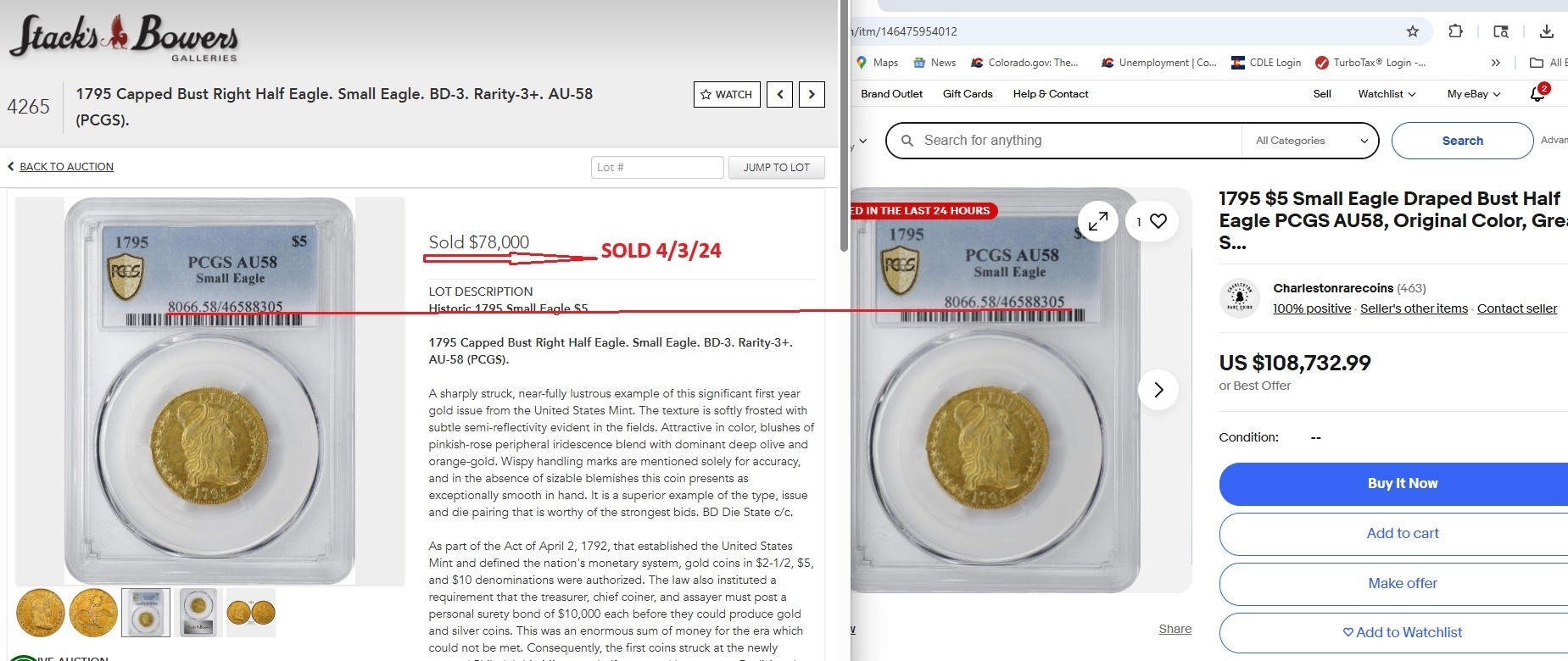The height and width of the screenshot is (661, 1568).
Task: Go to the next auction lot
Action: 812,94
